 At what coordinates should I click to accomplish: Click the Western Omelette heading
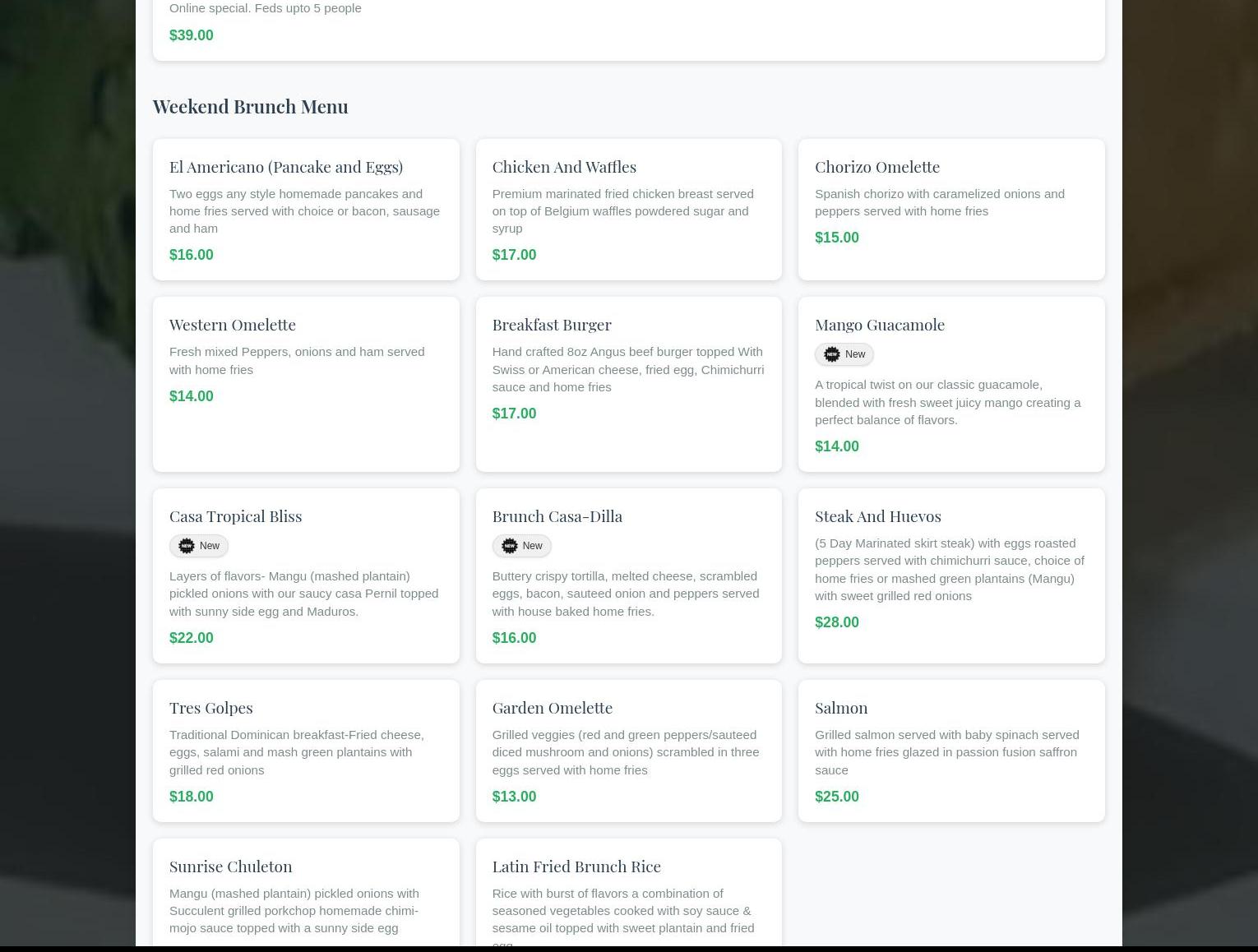232,324
